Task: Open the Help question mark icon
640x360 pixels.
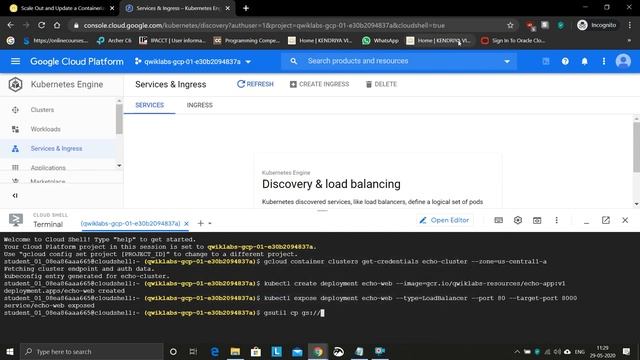Action: point(565,61)
